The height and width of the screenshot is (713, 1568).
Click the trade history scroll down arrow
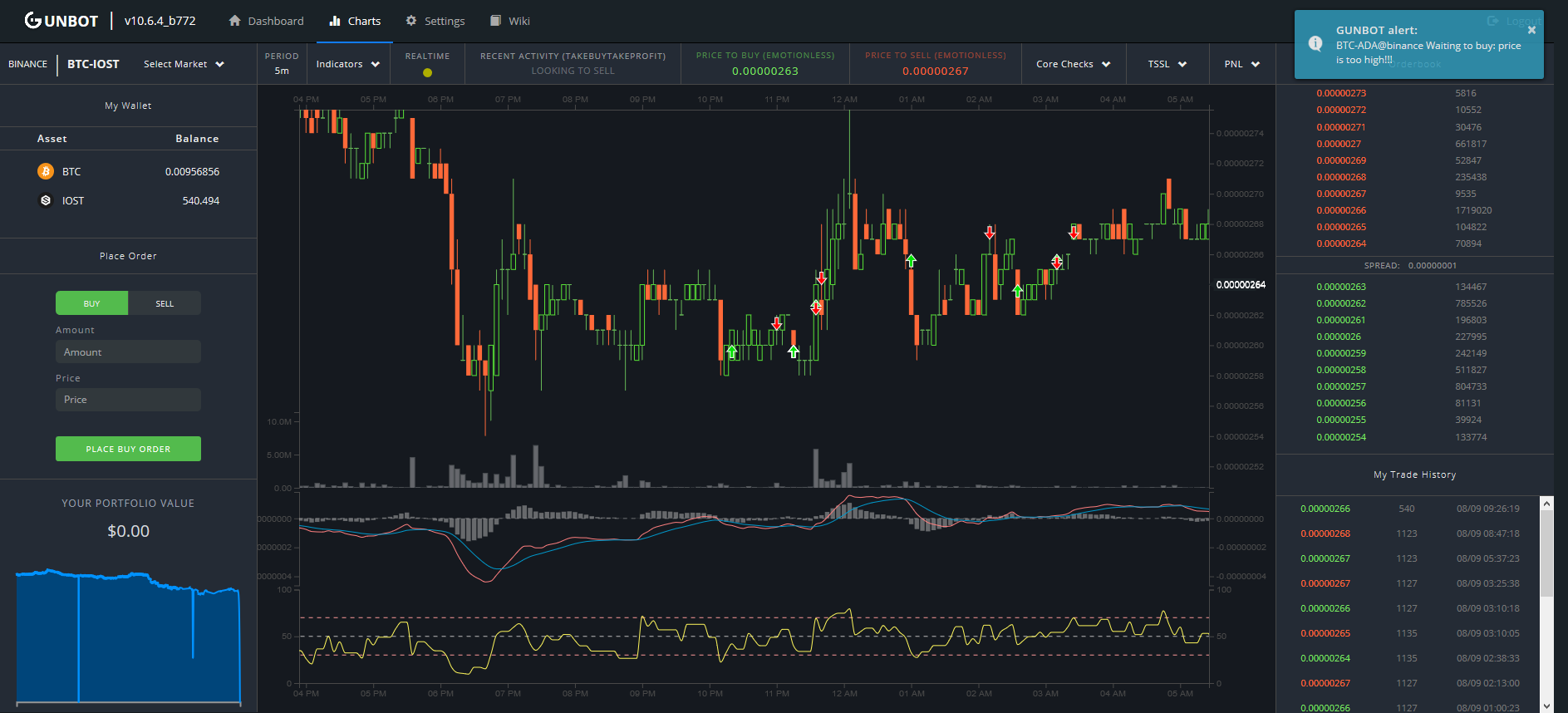pyautogui.click(x=1546, y=706)
